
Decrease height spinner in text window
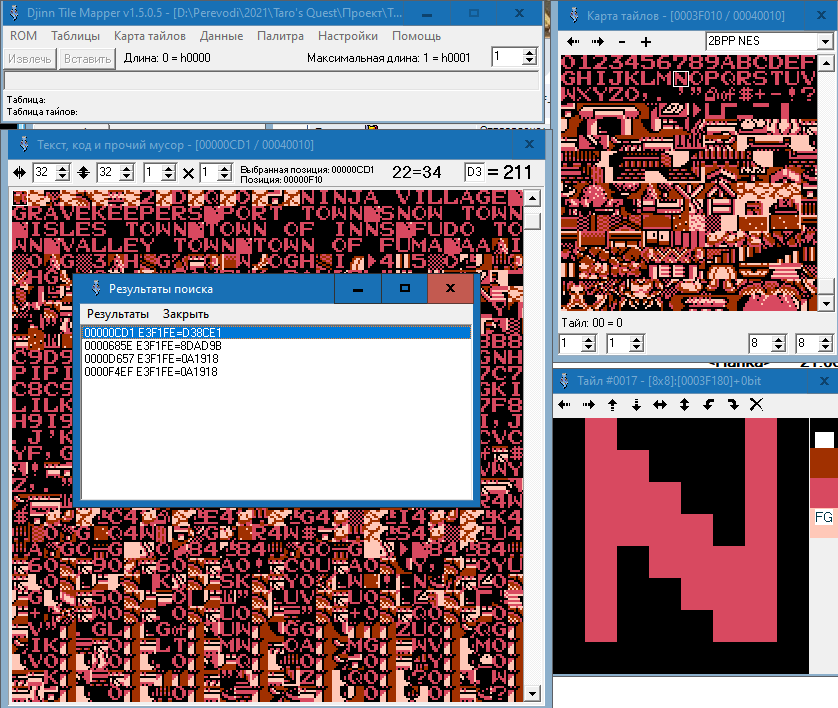pos(127,177)
